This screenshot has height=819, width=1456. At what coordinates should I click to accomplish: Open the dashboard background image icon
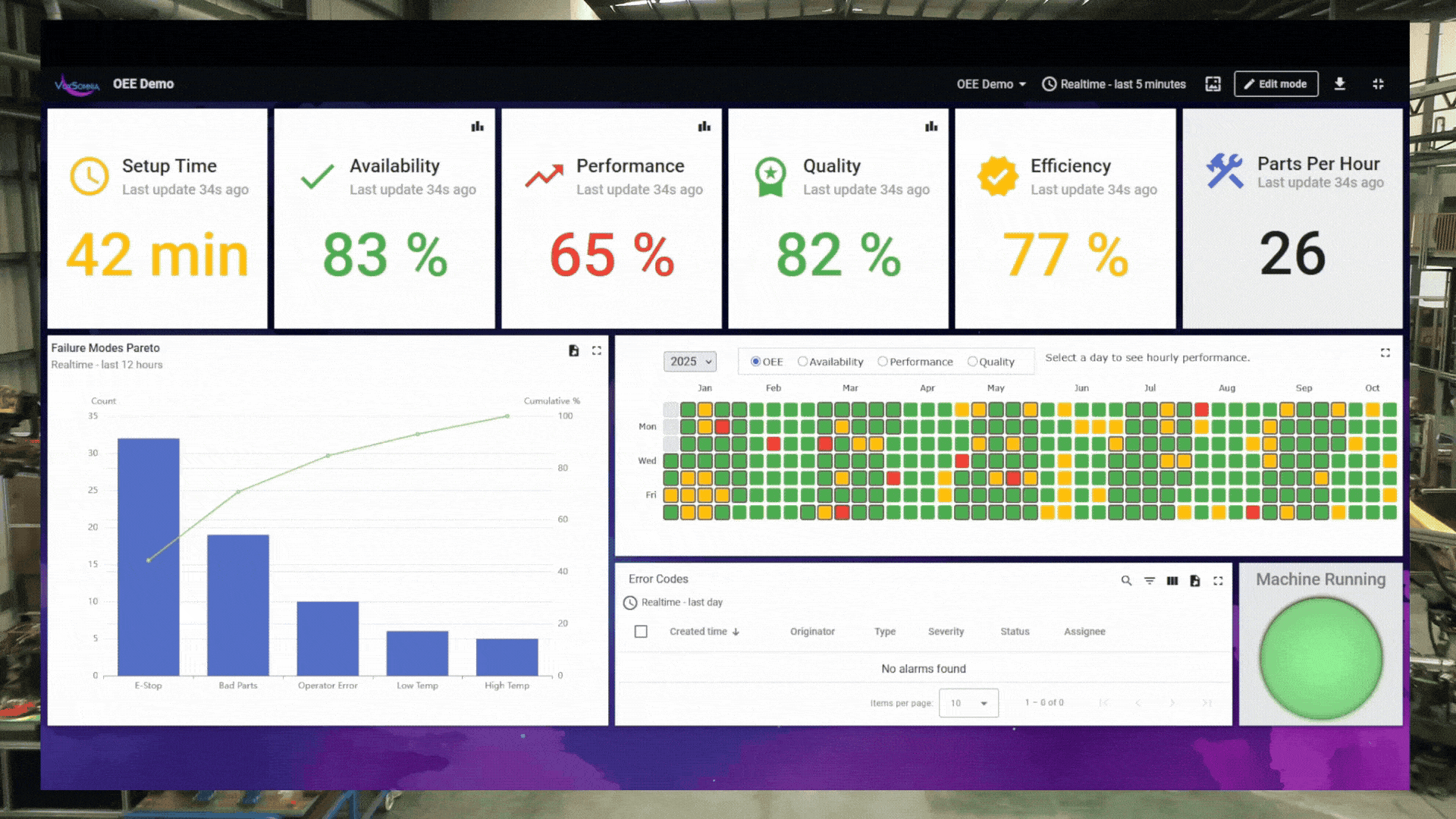coord(1213,84)
